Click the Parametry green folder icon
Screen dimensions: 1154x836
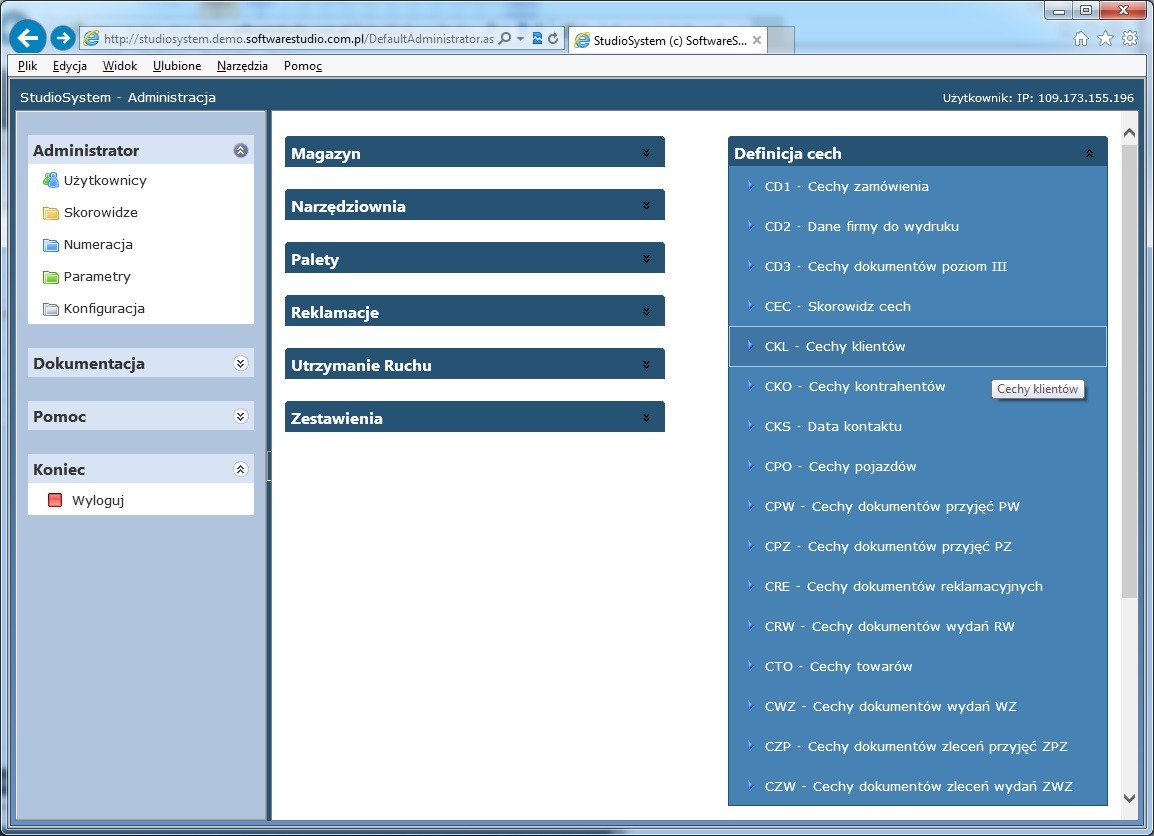click(x=51, y=277)
